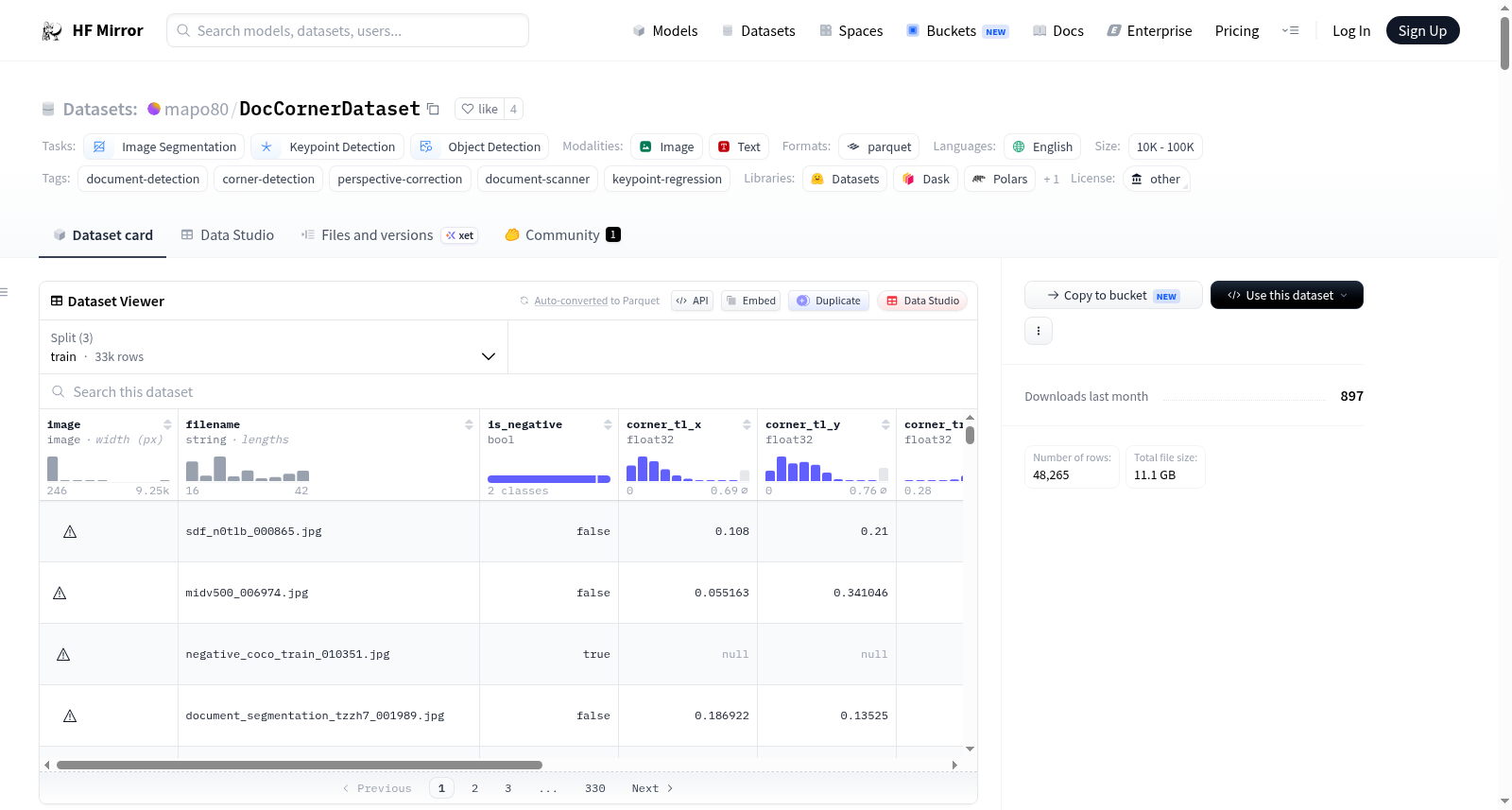Go to page 3 of the table

(508, 788)
